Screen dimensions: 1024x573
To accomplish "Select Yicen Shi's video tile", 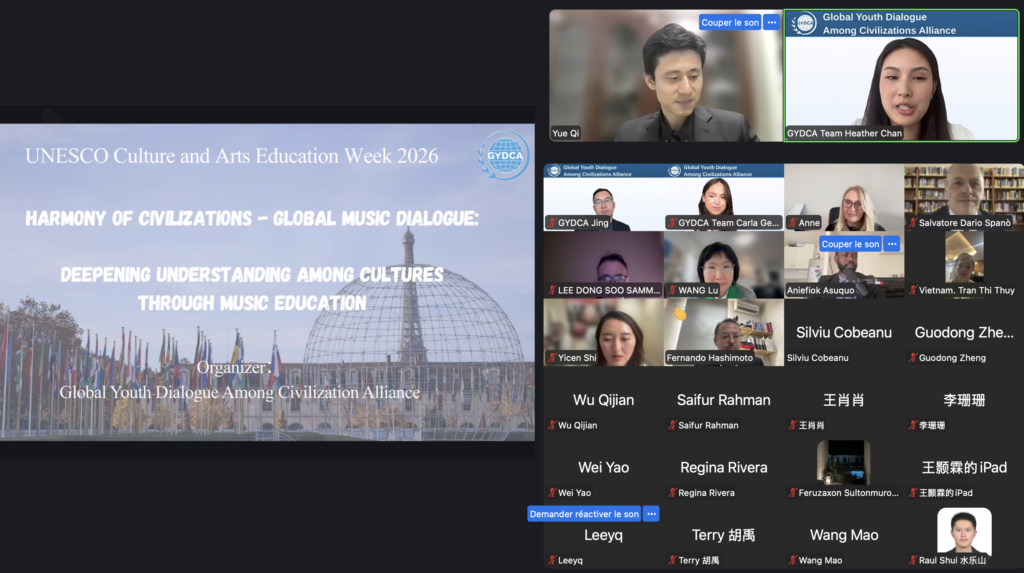I will tap(603, 332).
